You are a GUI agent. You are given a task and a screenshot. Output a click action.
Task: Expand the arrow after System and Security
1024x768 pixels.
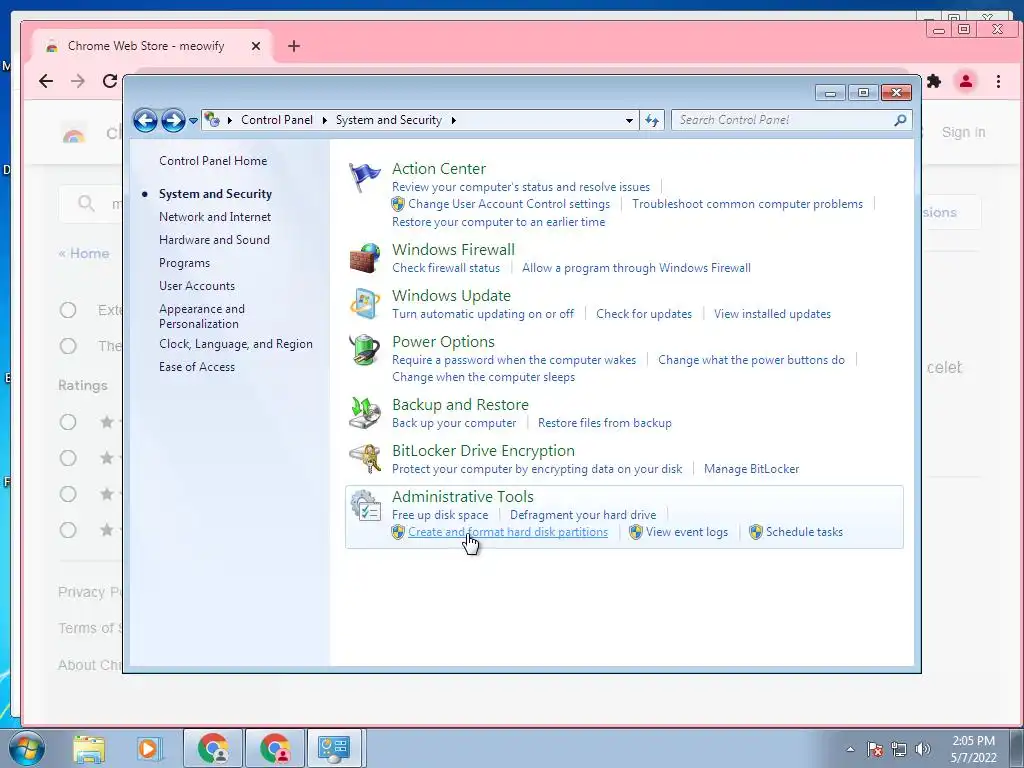(x=454, y=120)
